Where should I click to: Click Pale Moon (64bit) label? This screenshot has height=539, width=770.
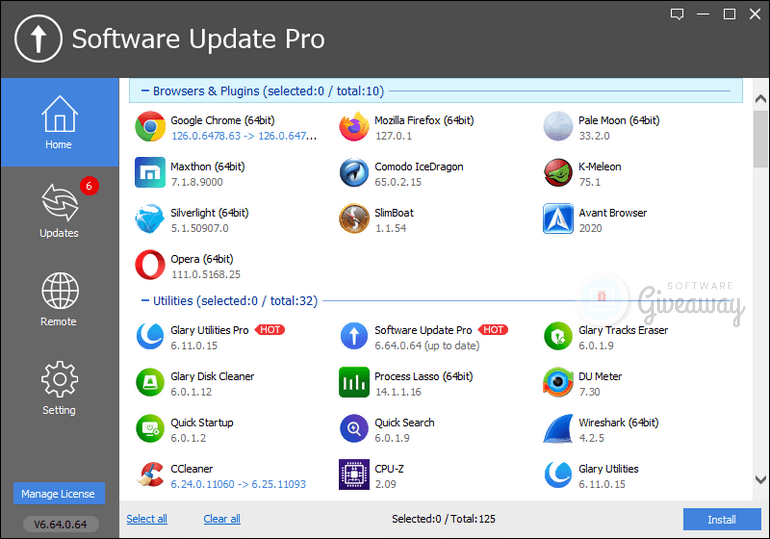[619, 120]
